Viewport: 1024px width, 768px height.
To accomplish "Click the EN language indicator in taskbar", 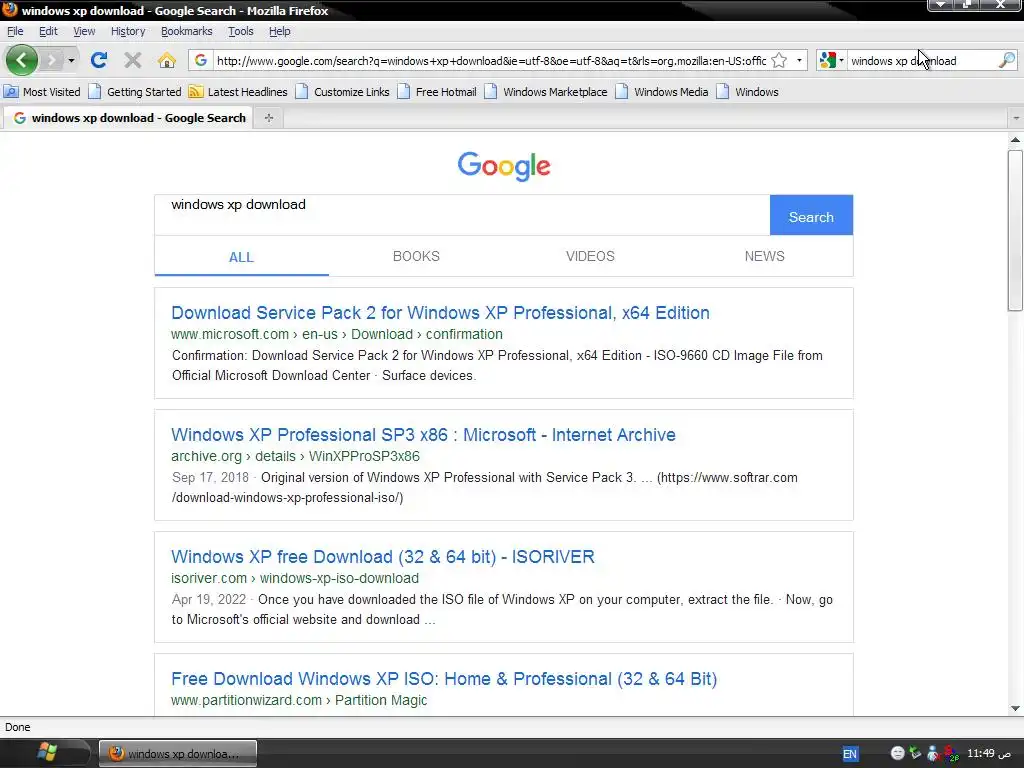I will [x=850, y=754].
